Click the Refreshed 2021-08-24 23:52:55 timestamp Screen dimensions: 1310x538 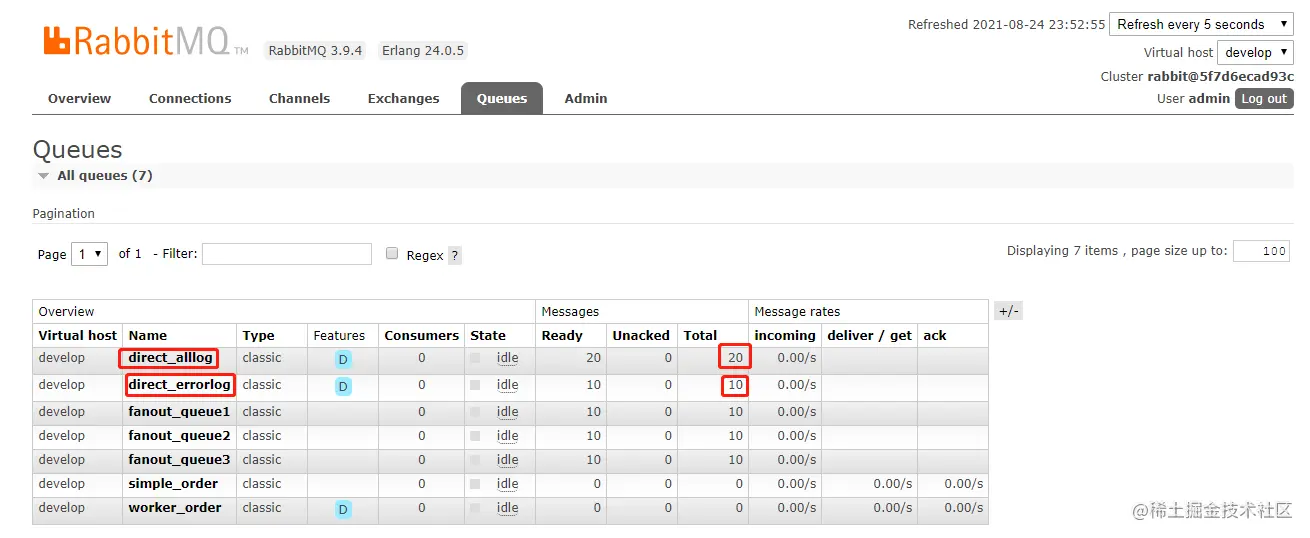[1007, 24]
